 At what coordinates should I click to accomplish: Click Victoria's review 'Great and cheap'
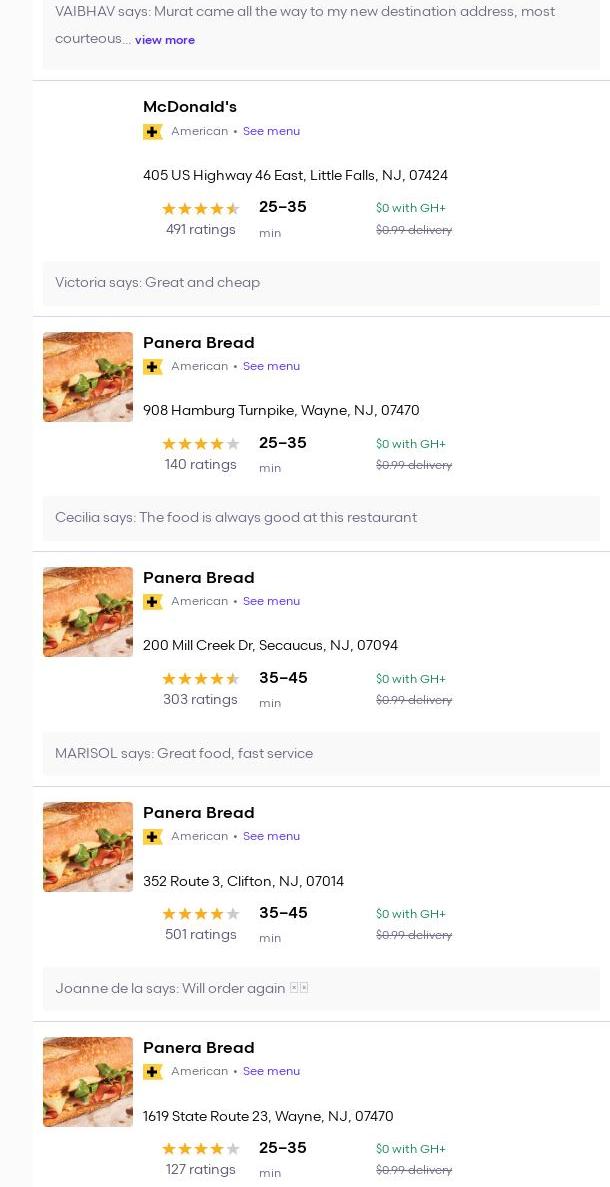[x=158, y=283]
